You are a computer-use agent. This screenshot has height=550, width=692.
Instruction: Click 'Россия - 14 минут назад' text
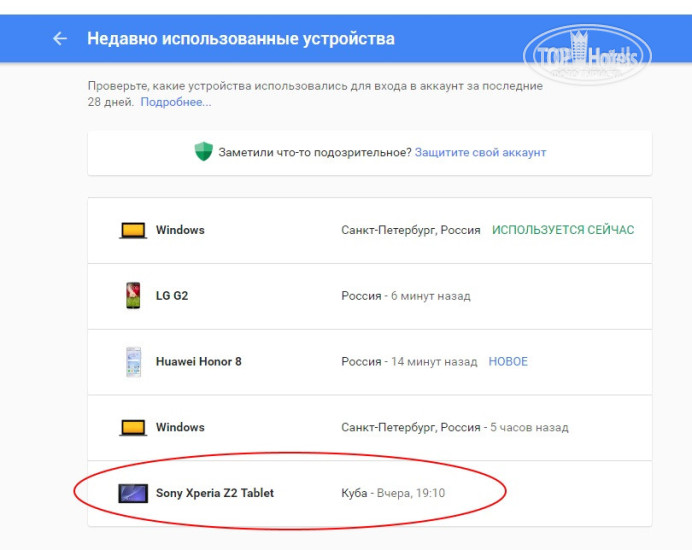[x=409, y=362]
